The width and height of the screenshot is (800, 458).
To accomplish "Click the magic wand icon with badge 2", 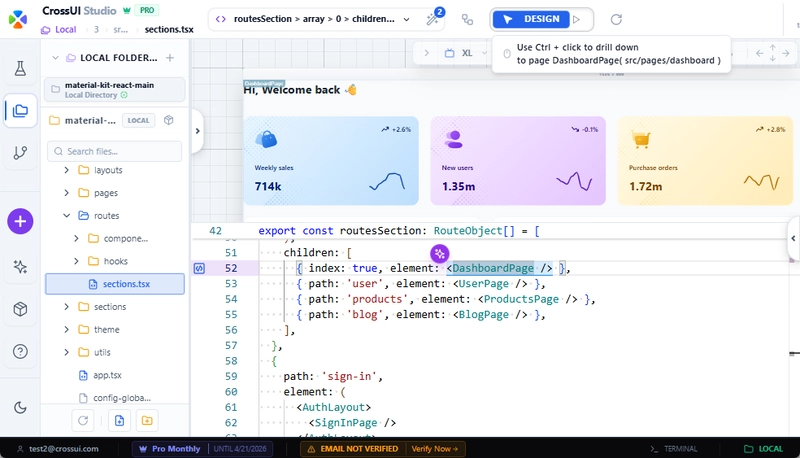I will click(x=434, y=18).
